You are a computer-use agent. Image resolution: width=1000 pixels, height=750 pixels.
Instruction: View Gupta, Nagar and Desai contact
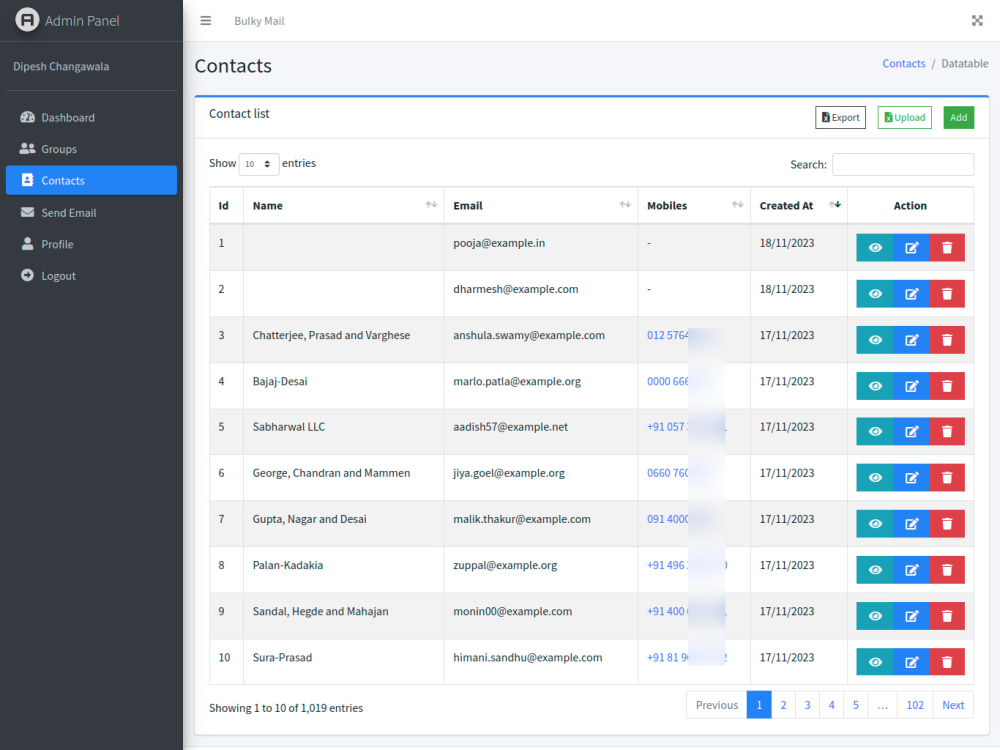pos(875,524)
